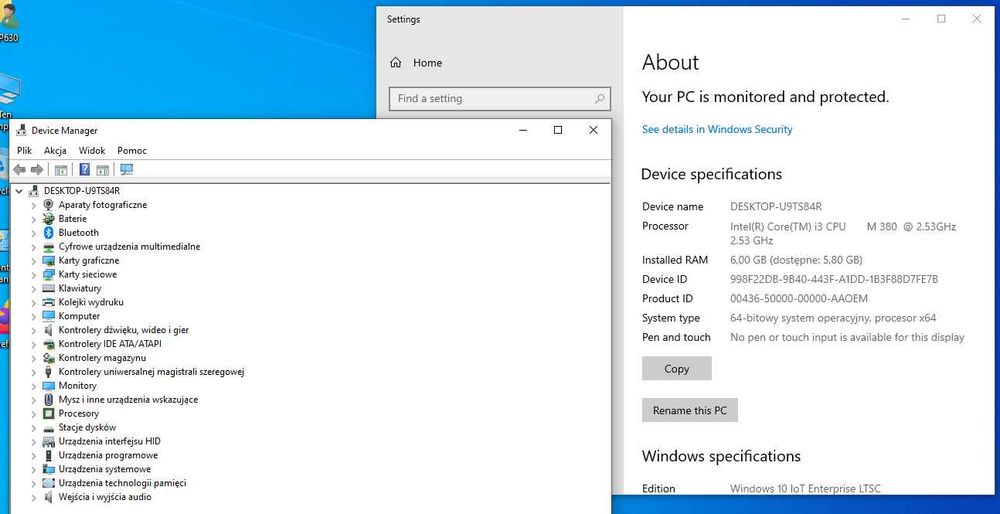1000x514 pixels.
Task: Expand Urządzenia technologii pamięci node
Action: 34,483
